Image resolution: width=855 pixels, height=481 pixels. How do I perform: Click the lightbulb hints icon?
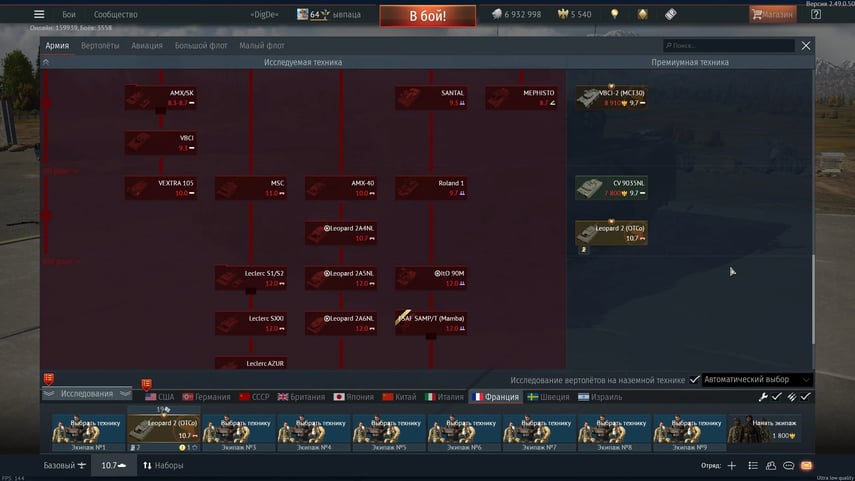tap(615, 15)
